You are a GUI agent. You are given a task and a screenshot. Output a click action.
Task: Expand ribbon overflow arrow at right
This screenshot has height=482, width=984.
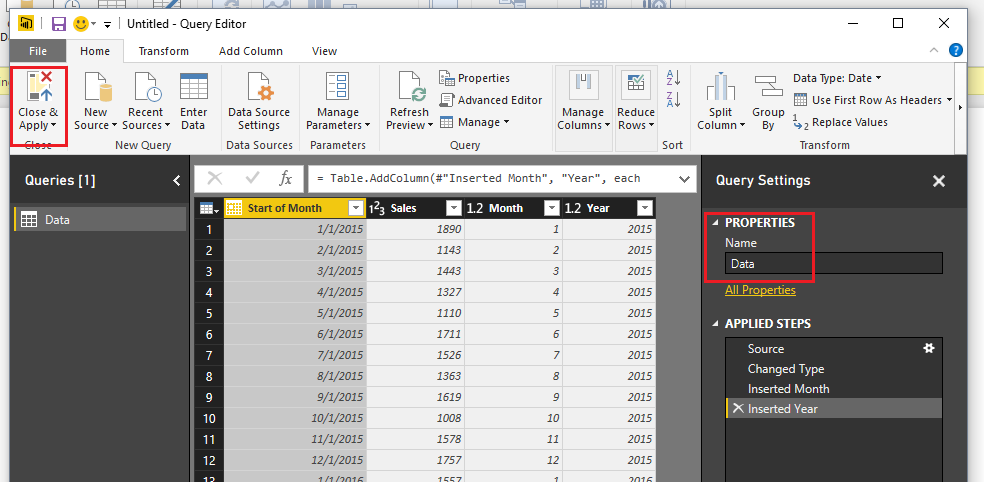(x=960, y=107)
